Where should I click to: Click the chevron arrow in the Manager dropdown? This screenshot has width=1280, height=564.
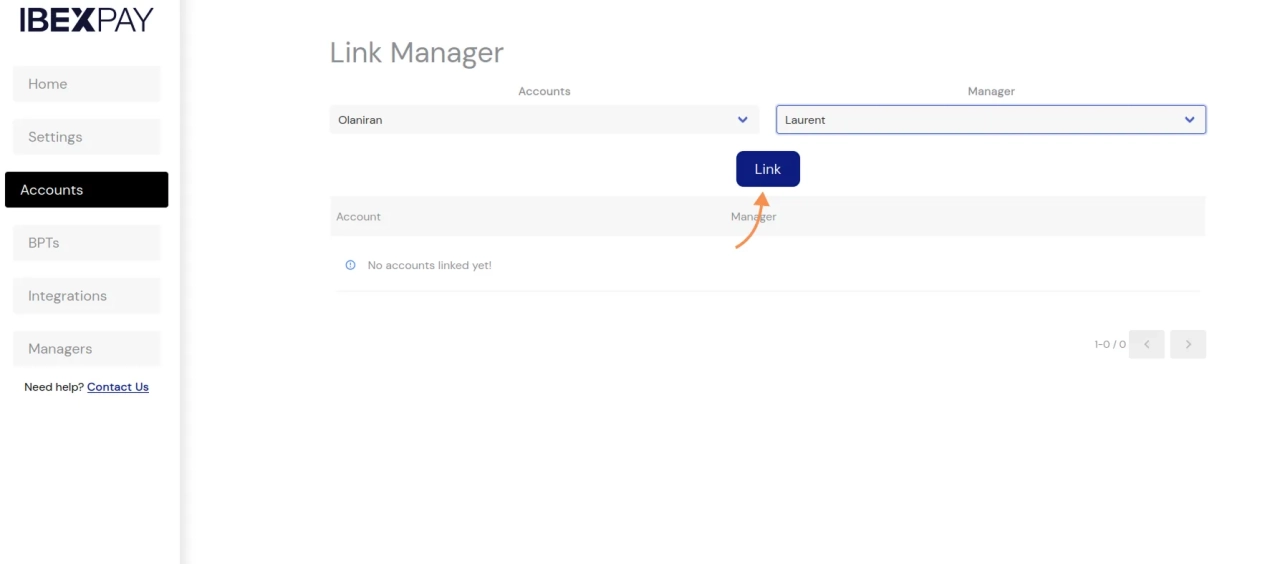[1189, 120]
